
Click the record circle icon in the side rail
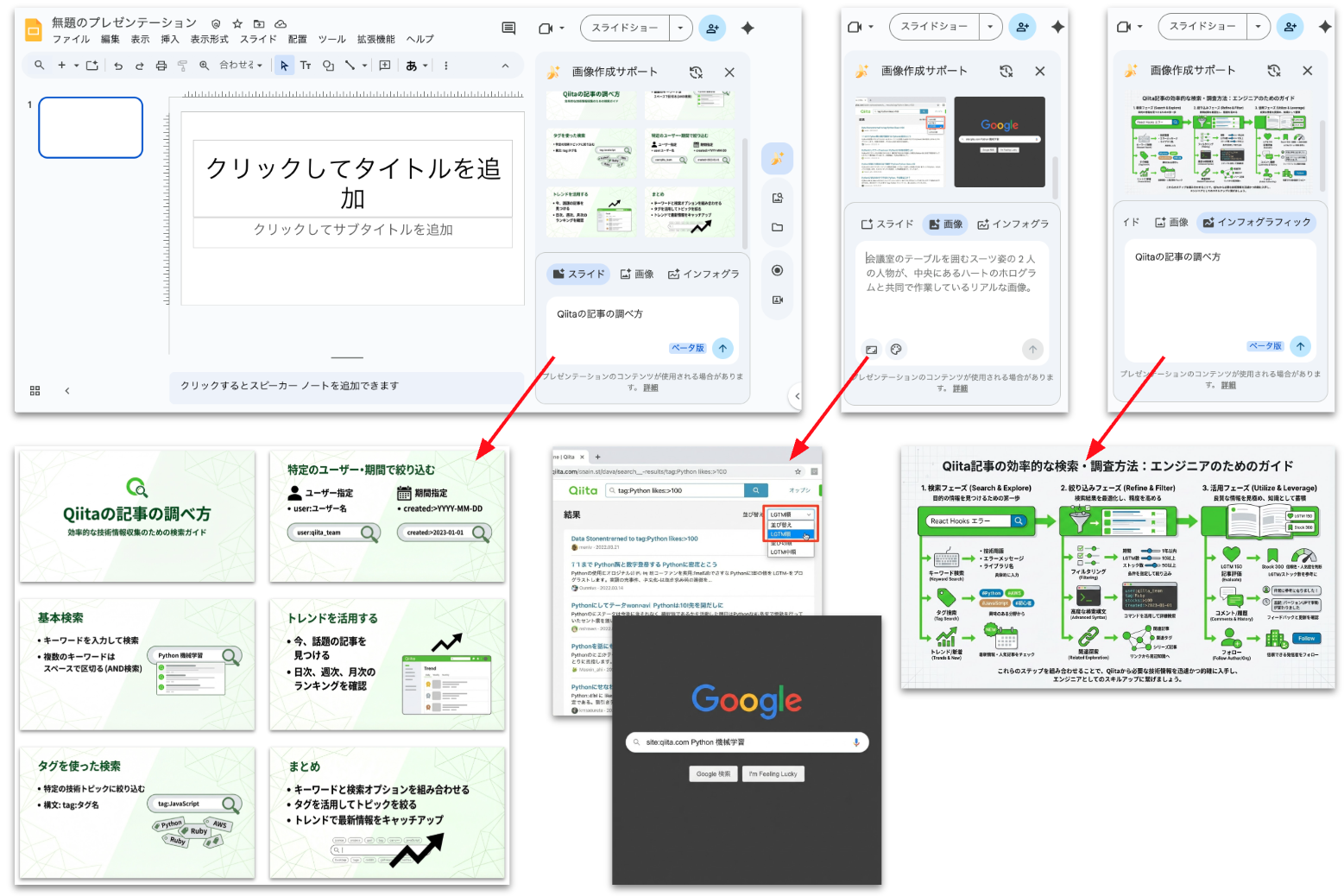[777, 270]
